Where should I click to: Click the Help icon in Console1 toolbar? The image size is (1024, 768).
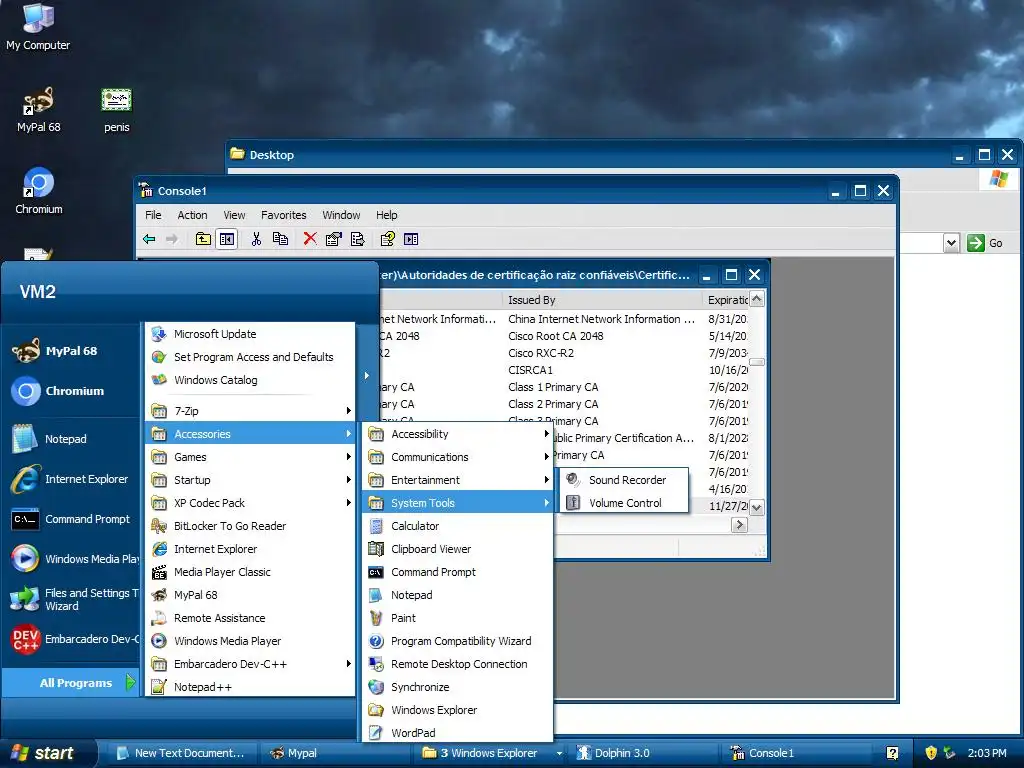(387, 239)
